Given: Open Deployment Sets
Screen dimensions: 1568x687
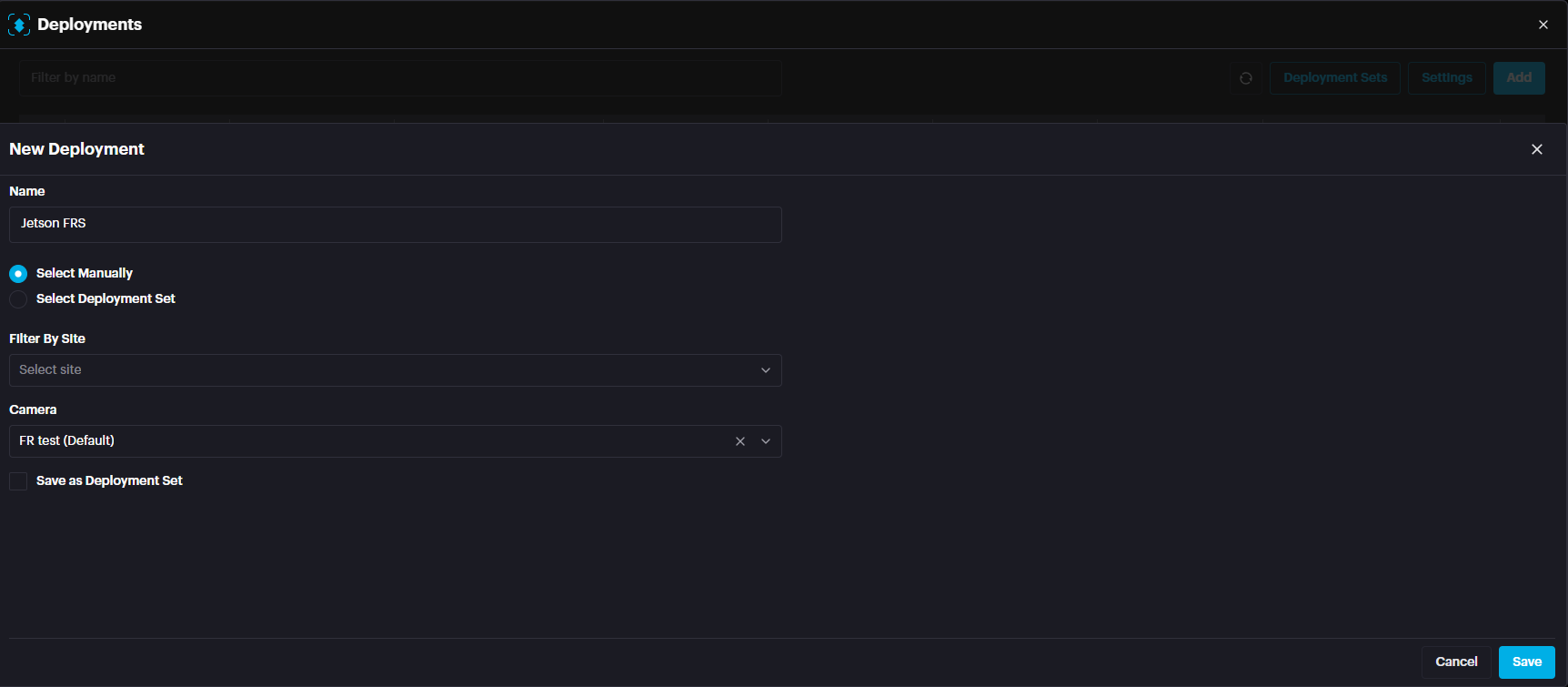Looking at the screenshot, I should (1334, 78).
